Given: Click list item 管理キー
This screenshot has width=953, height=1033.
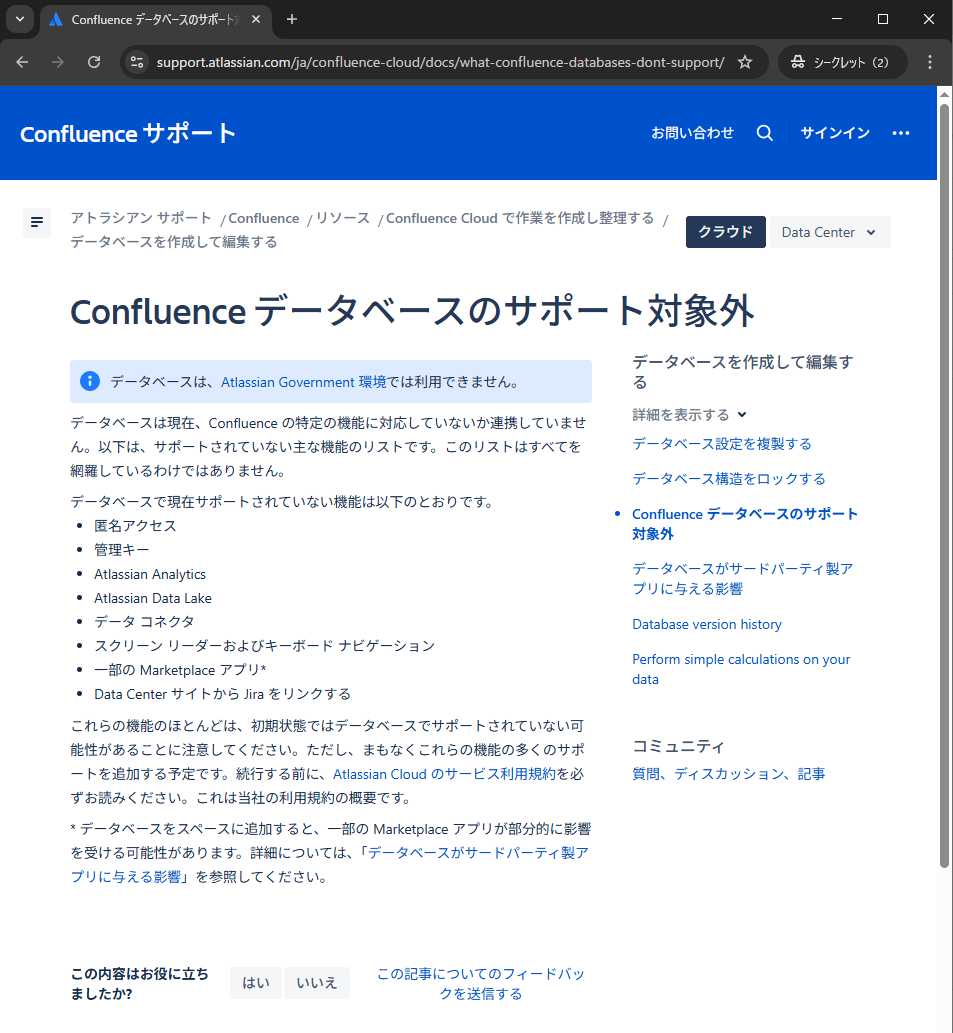Looking at the screenshot, I should (x=121, y=550).
